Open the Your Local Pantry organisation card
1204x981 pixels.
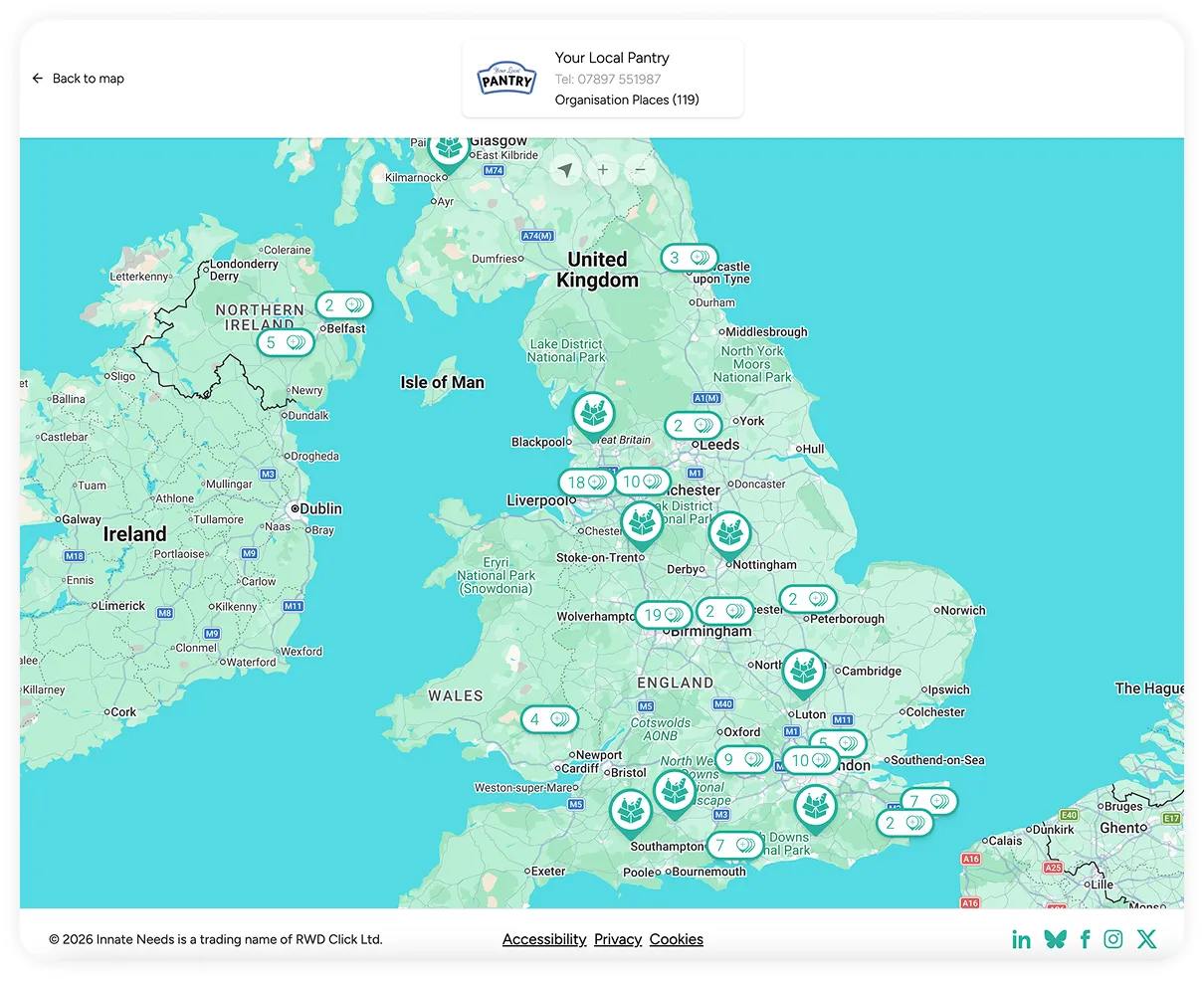(x=603, y=79)
